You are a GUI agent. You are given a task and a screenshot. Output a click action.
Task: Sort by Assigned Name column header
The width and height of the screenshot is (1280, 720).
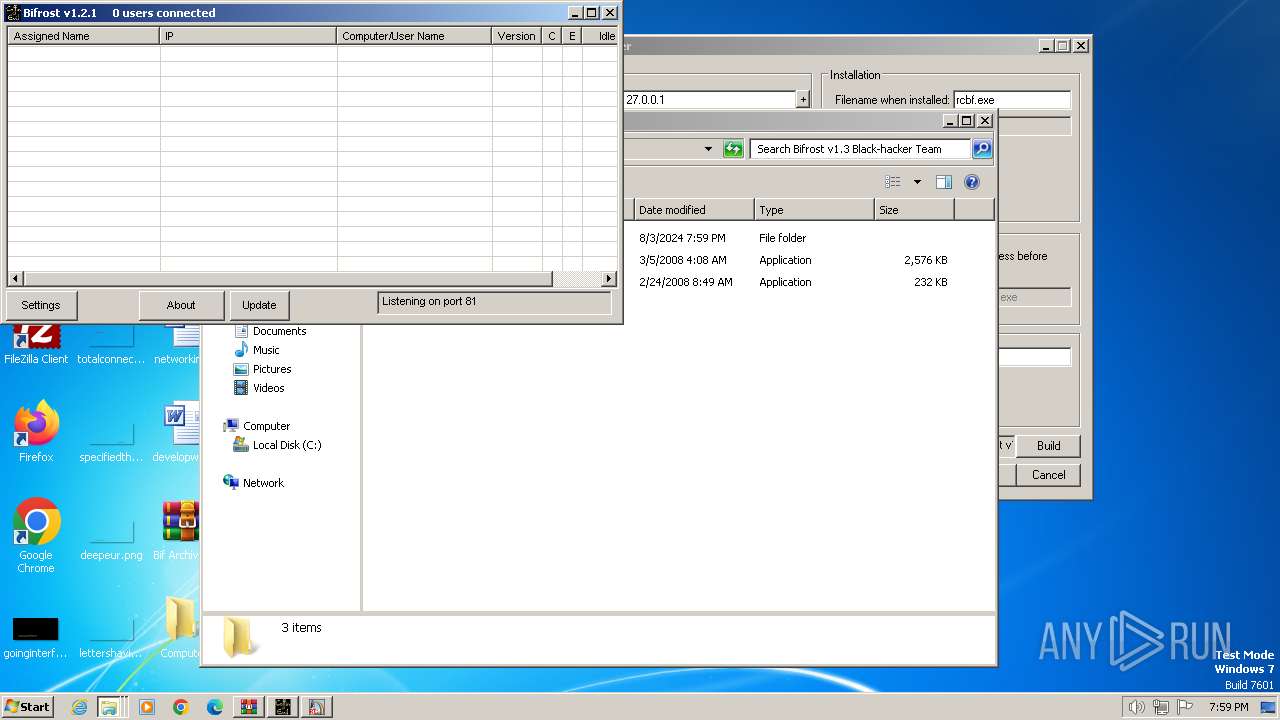84,36
